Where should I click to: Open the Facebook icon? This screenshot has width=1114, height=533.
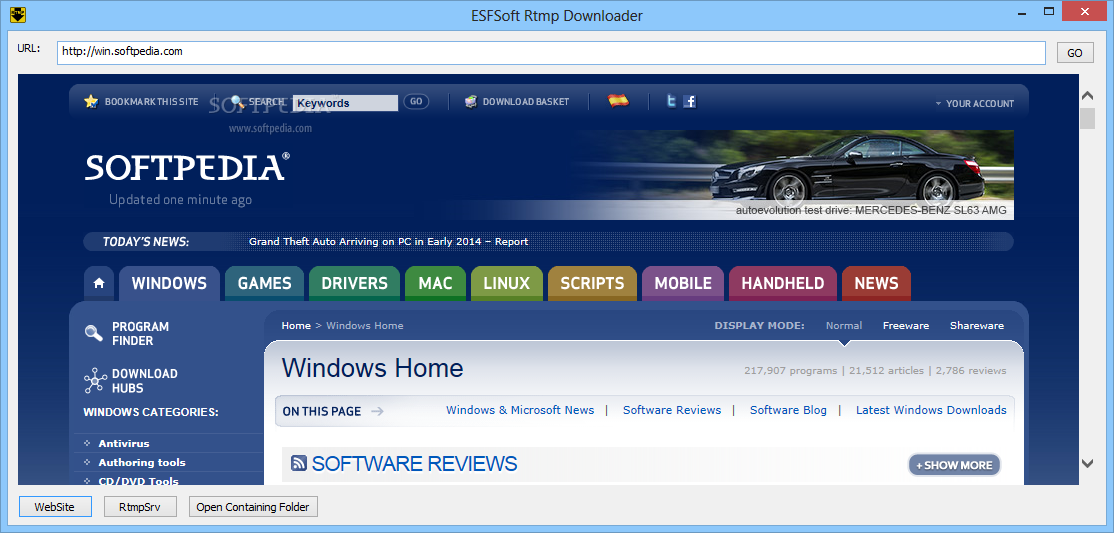tap(689, 102)
